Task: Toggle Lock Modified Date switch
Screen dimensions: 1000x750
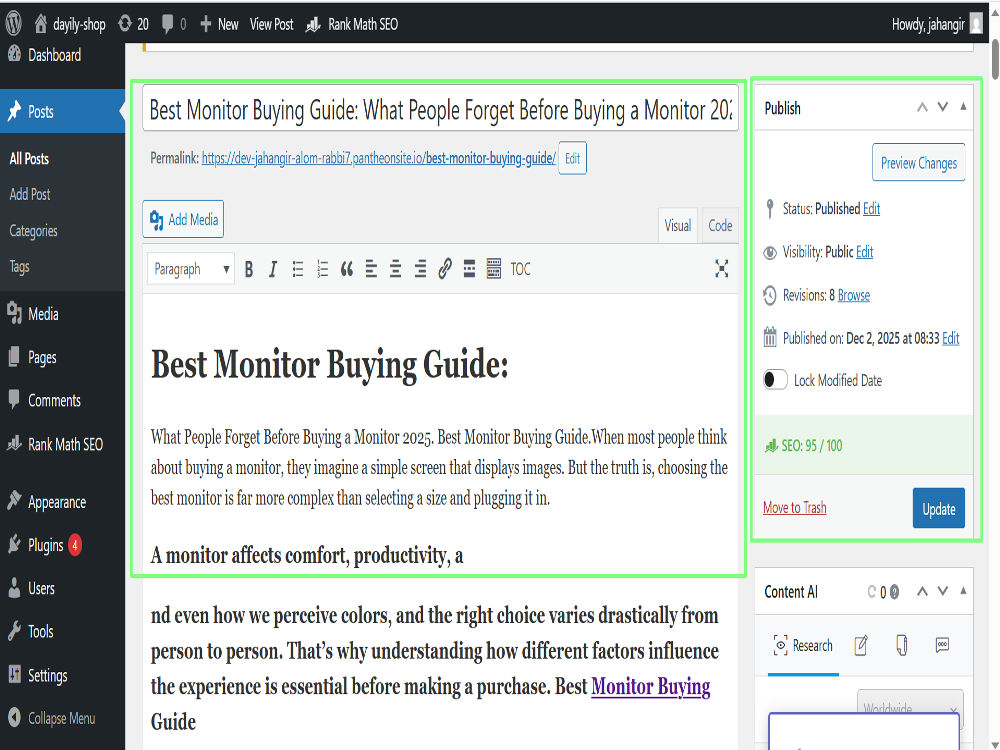Action: click(x=775, y=380)
